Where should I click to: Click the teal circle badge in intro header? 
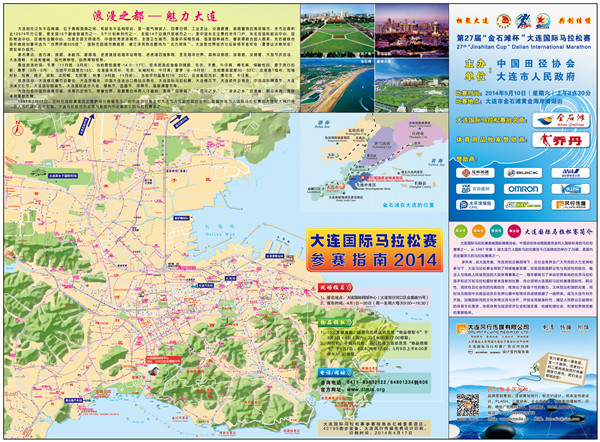[x=496, y=231]
